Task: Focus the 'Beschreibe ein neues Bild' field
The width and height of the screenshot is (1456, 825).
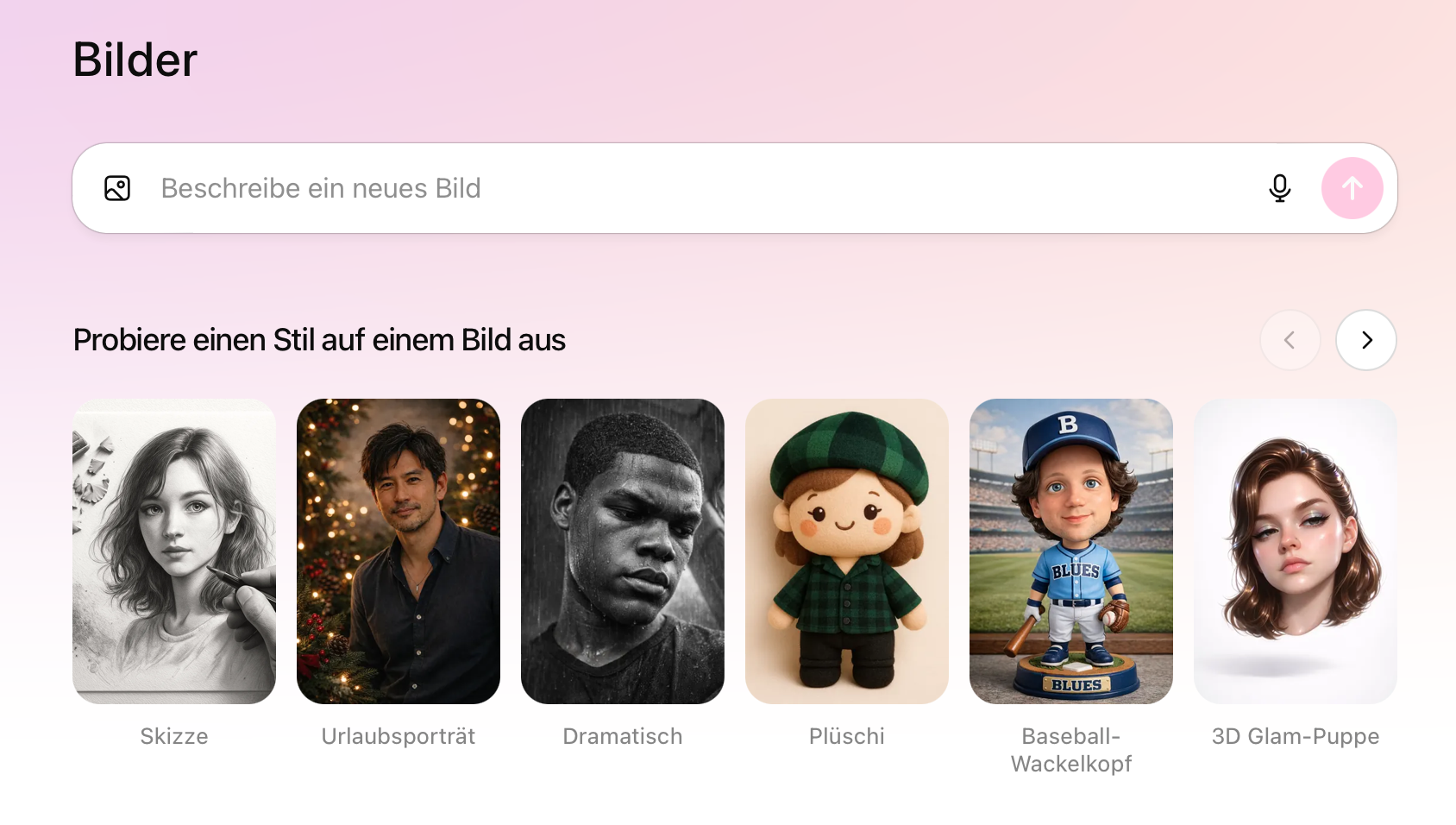Action: pyautogui.click(x=690, y=188)
